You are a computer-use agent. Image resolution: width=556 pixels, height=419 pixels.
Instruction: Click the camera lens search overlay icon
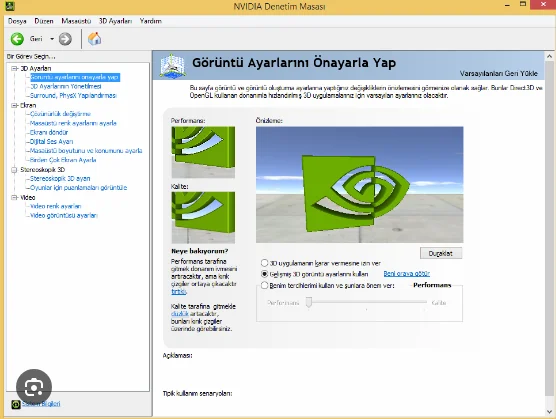pyautogui.click(x=34, y=387)
